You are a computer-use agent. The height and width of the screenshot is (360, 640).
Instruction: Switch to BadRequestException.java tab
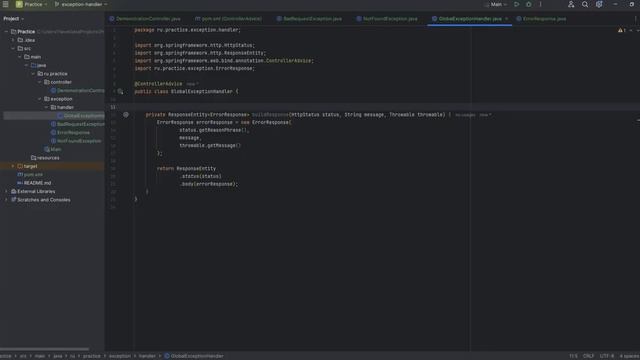309,19
